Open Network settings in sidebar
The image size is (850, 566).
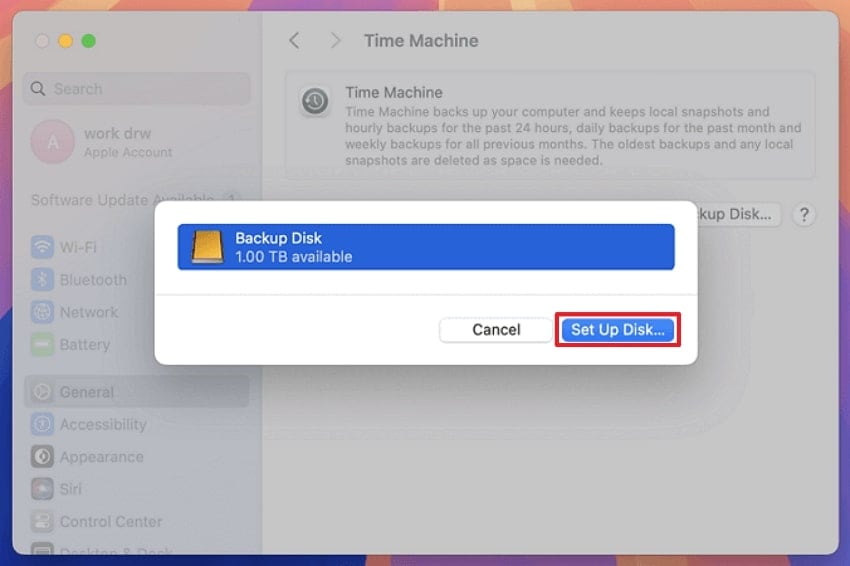click(137, 312)
